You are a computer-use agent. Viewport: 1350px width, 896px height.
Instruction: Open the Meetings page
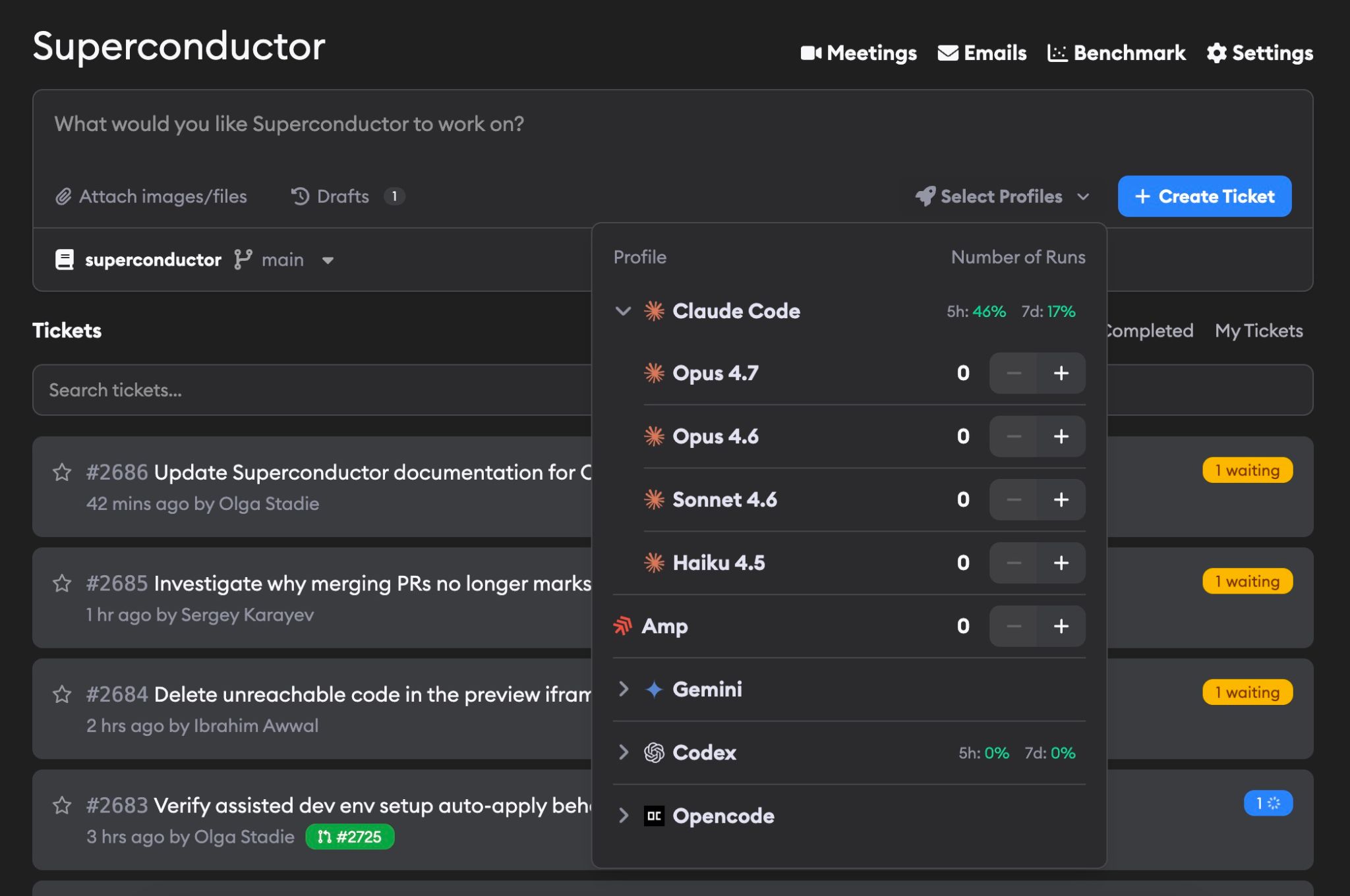[858, 53]
